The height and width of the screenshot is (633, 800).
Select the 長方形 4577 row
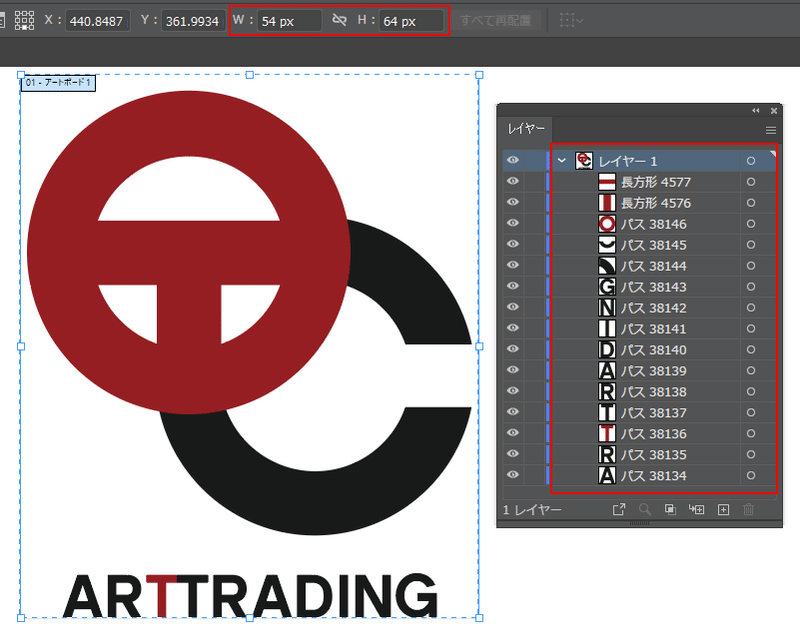(x=639, y=182)
